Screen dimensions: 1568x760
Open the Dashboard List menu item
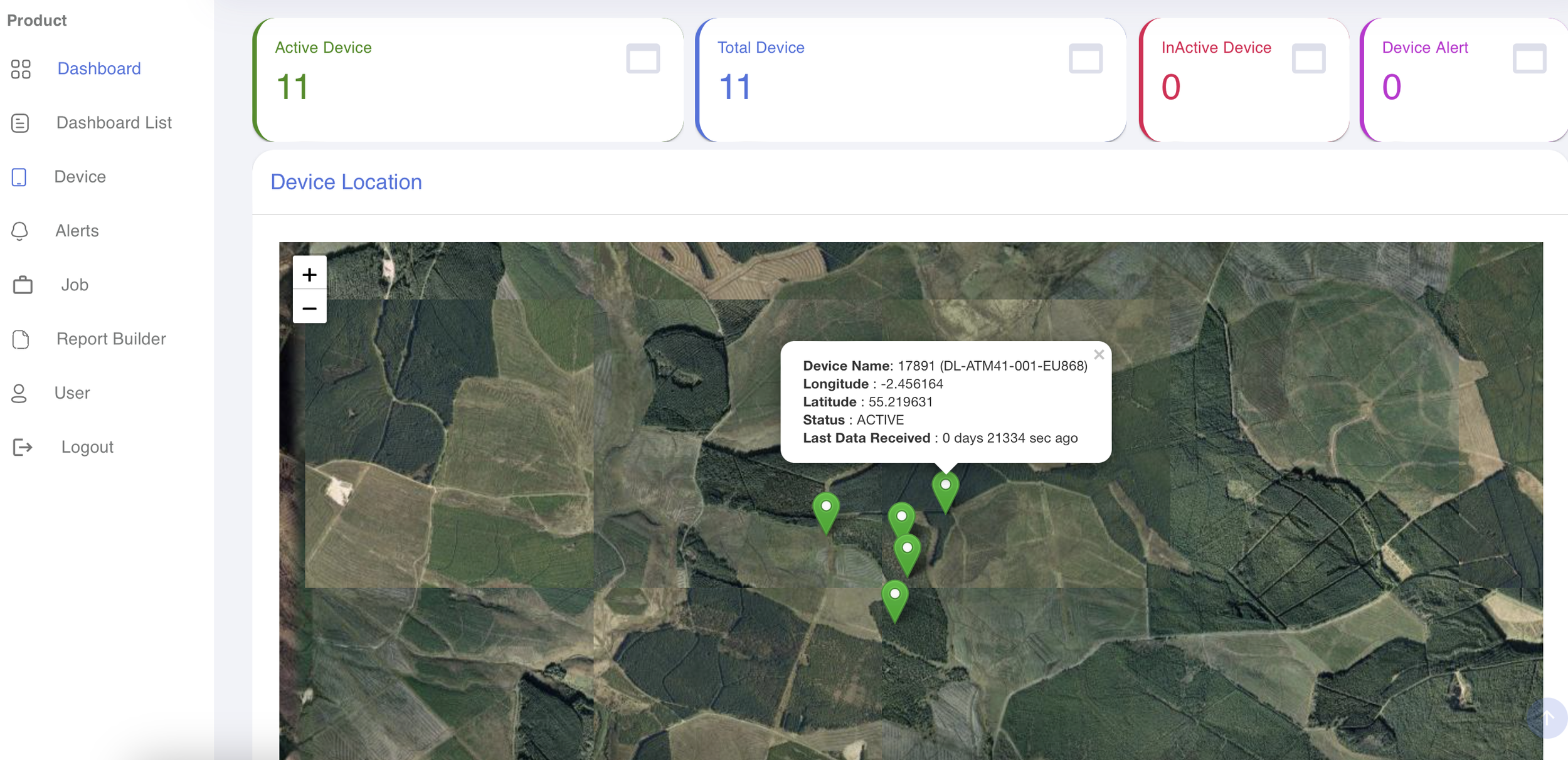pyautogui.click(x=114, y=123)
